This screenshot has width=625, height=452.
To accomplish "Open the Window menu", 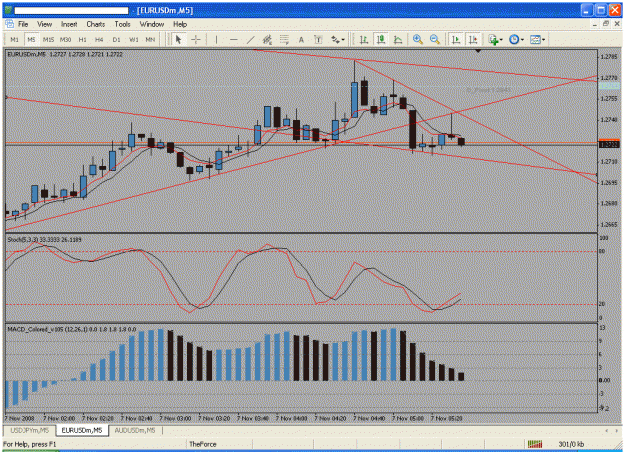I will [x=152, y=24].
